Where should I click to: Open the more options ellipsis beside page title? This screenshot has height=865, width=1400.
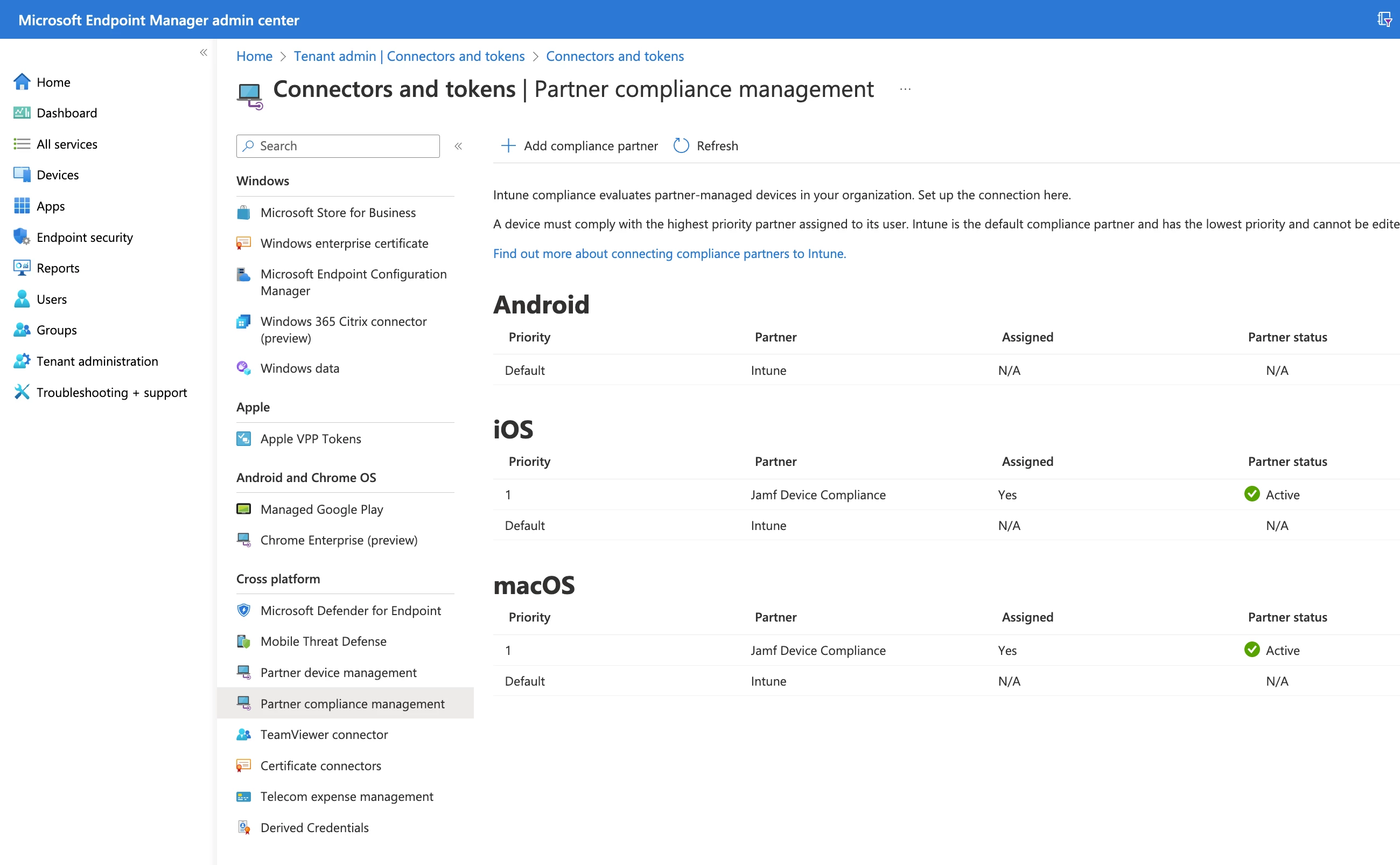coord(905,89)
